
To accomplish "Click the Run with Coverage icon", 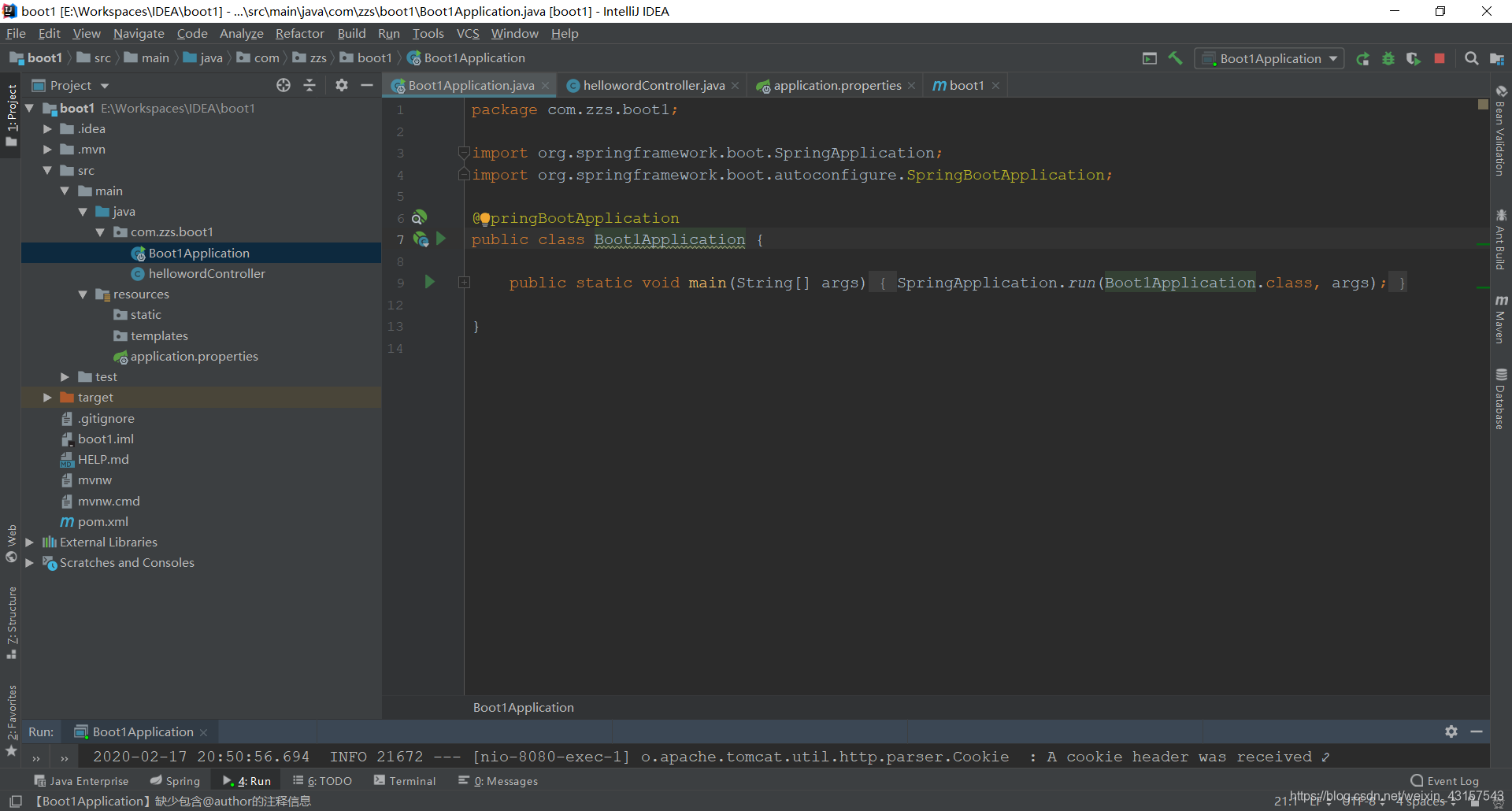I will [1414, 59].
